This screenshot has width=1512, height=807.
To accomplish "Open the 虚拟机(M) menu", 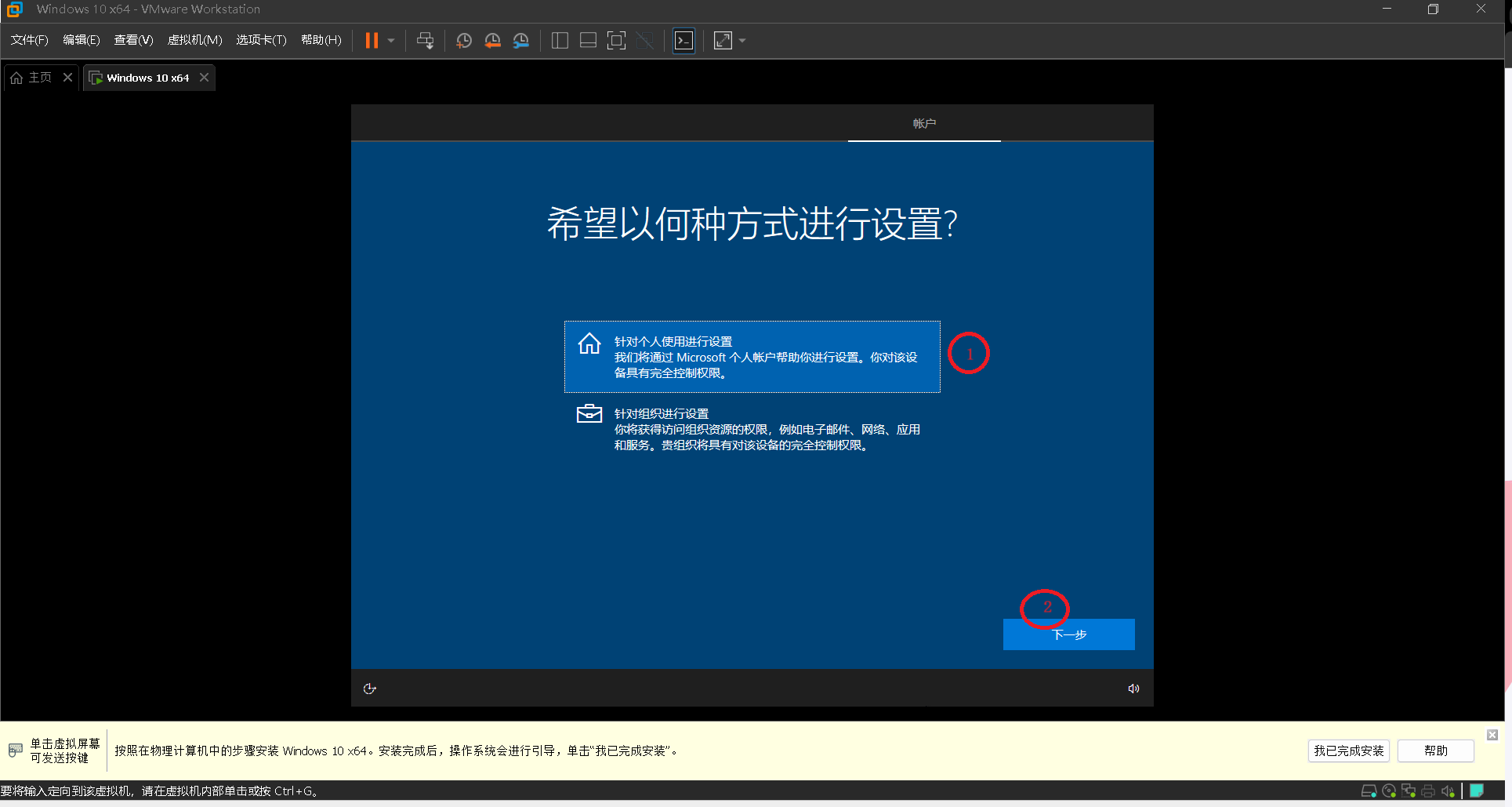I will click(x=195, y=40).
